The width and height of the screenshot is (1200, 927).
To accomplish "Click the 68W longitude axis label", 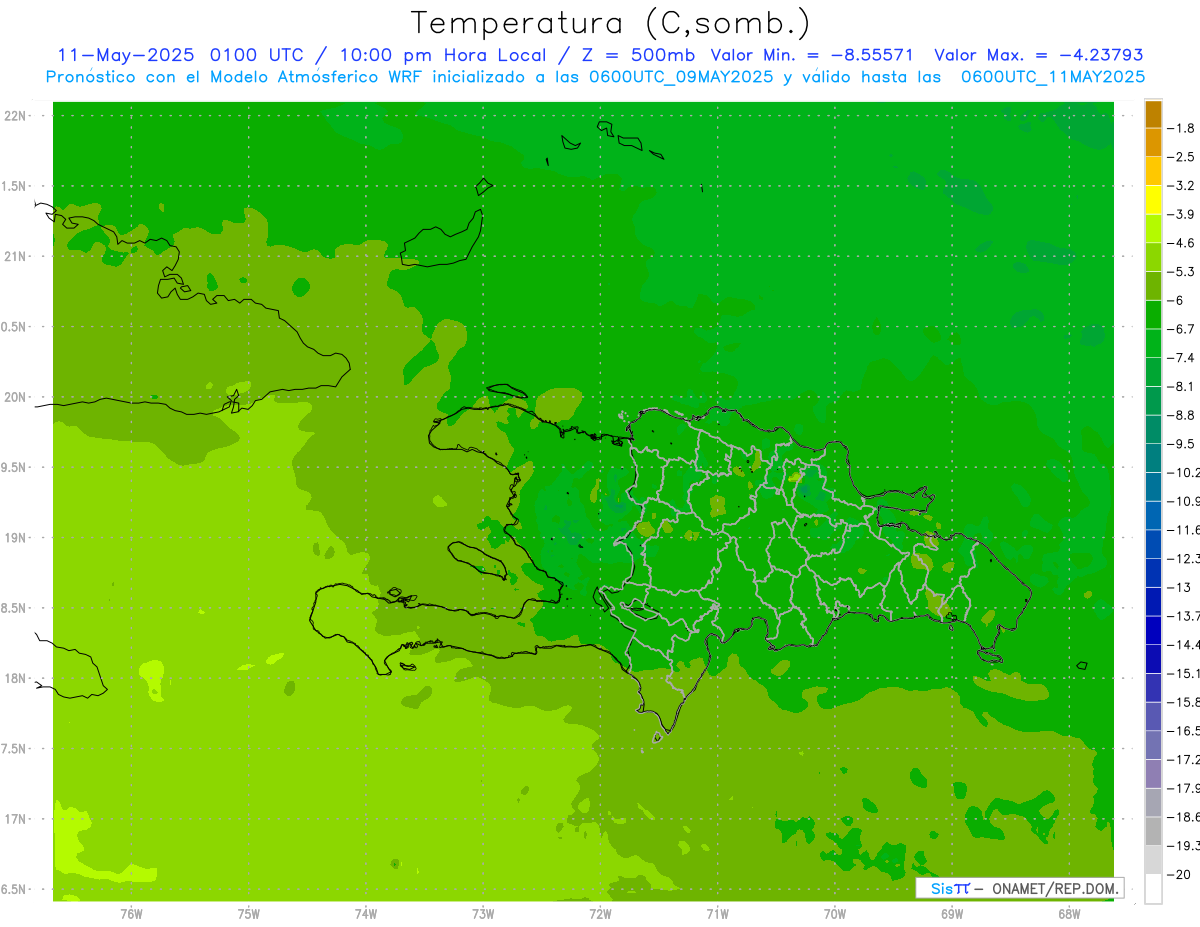I will pos(1069,914).
